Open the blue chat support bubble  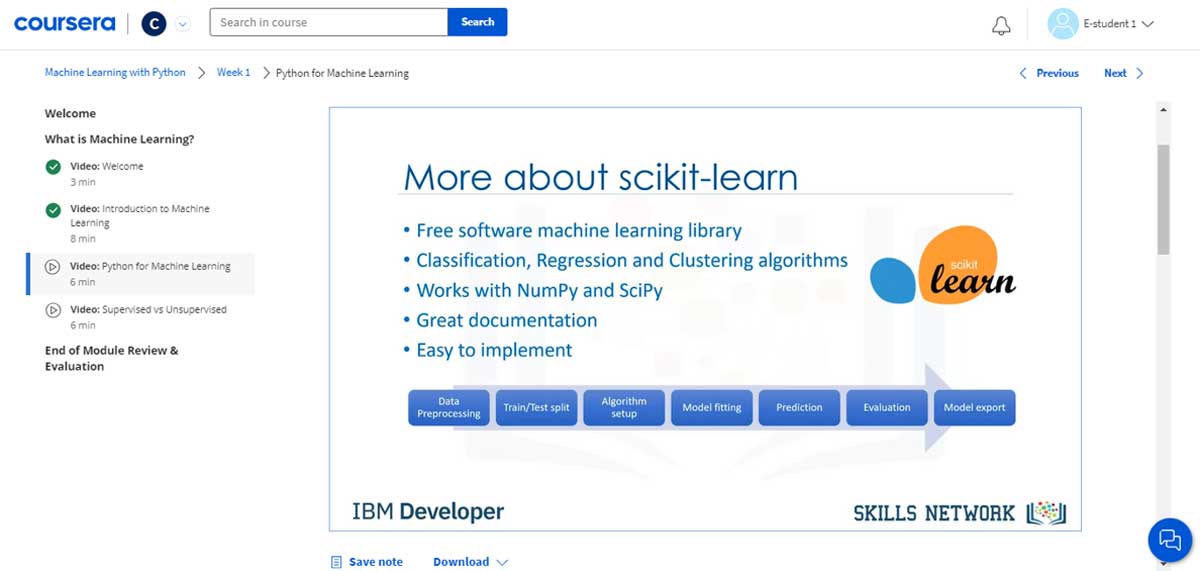(1170, 540)
